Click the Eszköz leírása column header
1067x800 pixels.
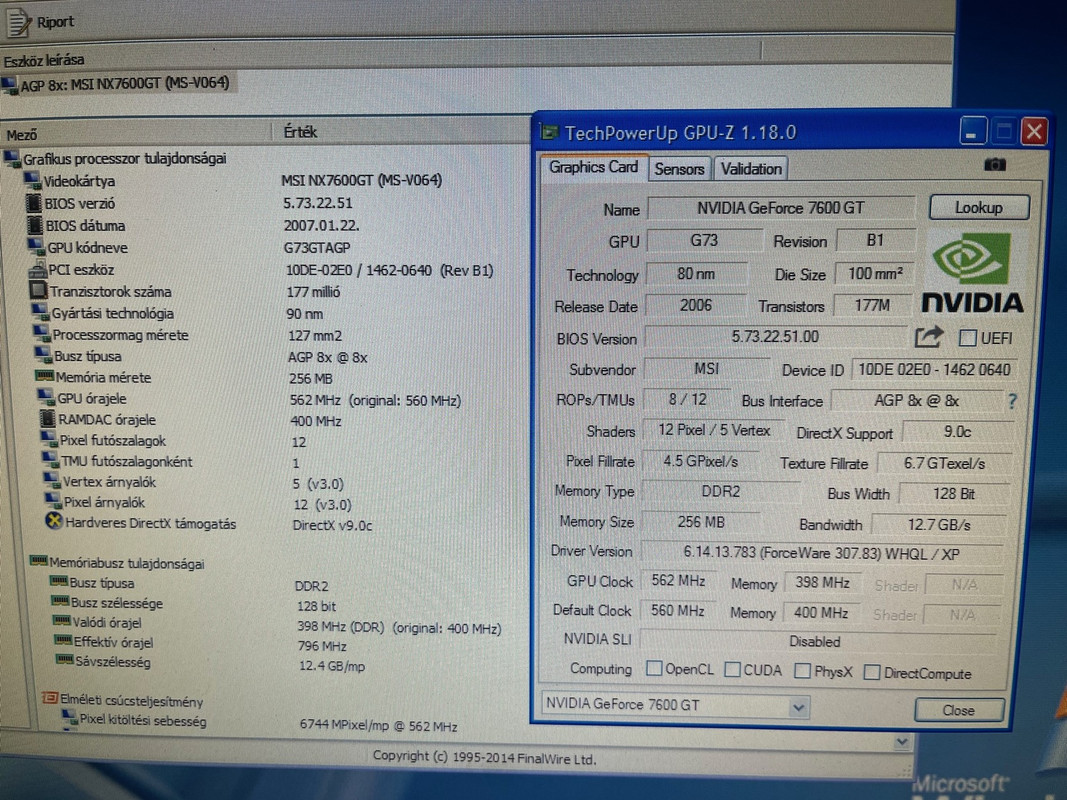(x=380, y=59)
